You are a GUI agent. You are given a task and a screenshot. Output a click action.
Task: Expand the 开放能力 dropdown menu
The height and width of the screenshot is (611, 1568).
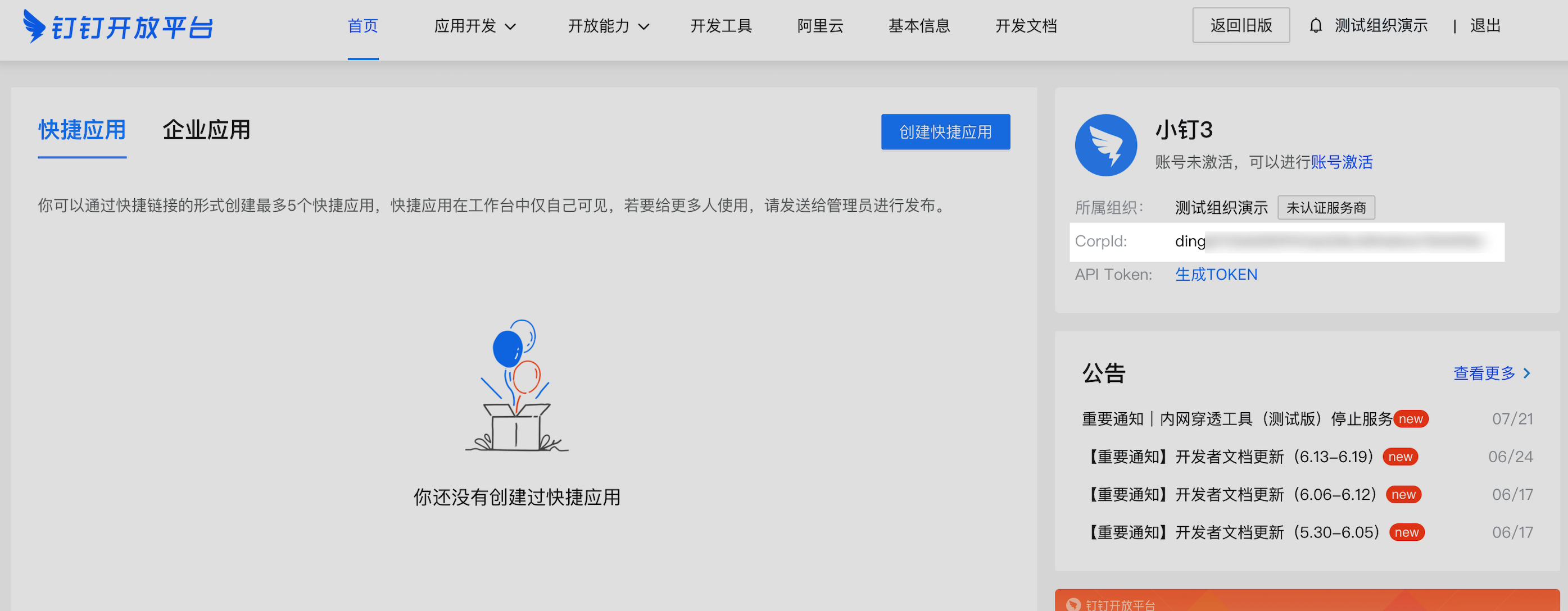[609, 26]
